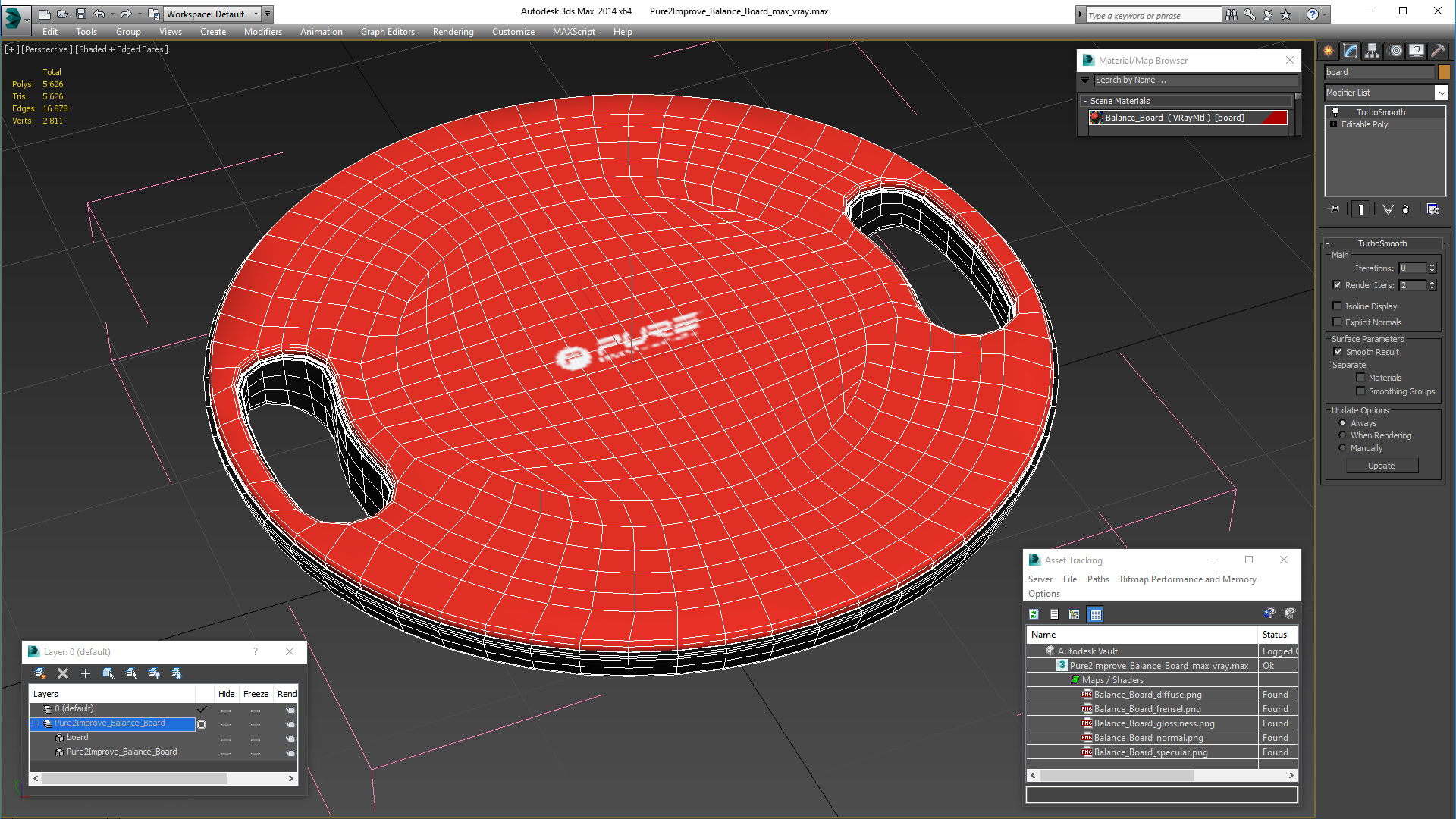1456x819 pixels.
Task: Open the Hierarchy command panel tab
Action: pos(1373,51)
